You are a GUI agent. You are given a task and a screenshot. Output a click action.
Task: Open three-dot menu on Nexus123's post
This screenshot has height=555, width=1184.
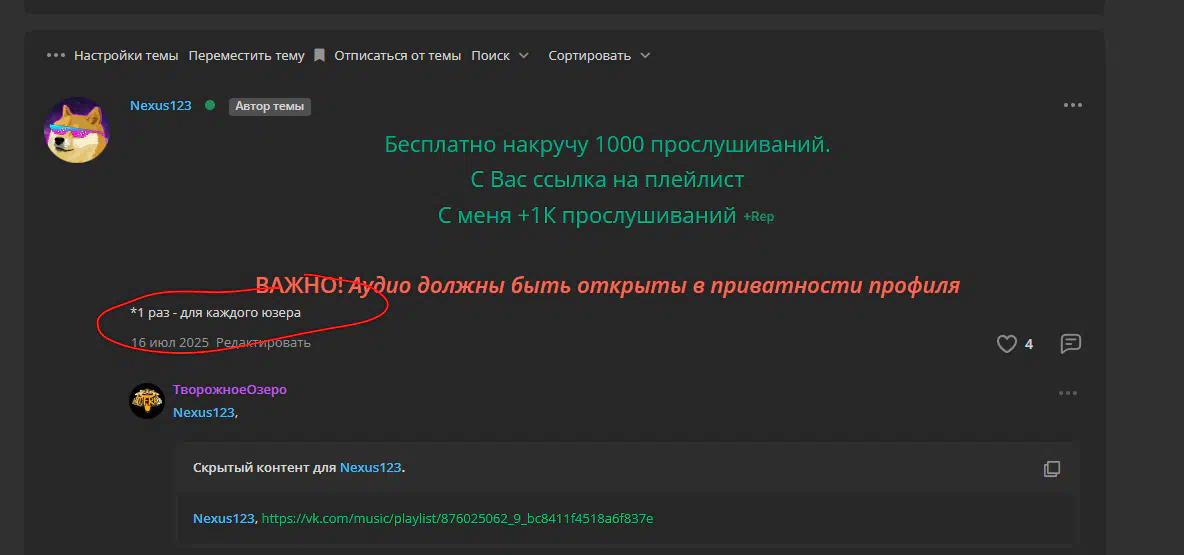1072,105
